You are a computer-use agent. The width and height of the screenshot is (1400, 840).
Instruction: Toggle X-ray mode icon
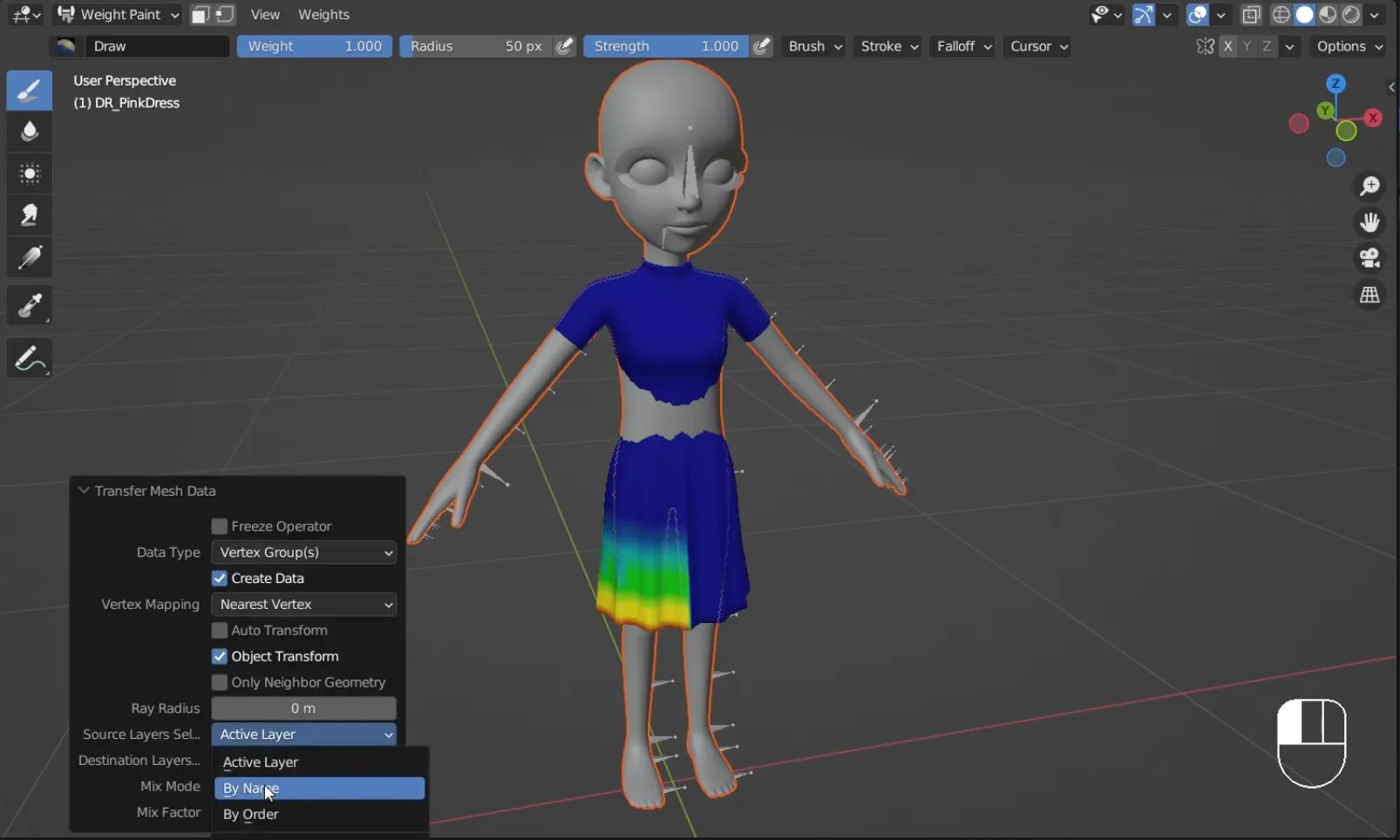[1252, 15]
